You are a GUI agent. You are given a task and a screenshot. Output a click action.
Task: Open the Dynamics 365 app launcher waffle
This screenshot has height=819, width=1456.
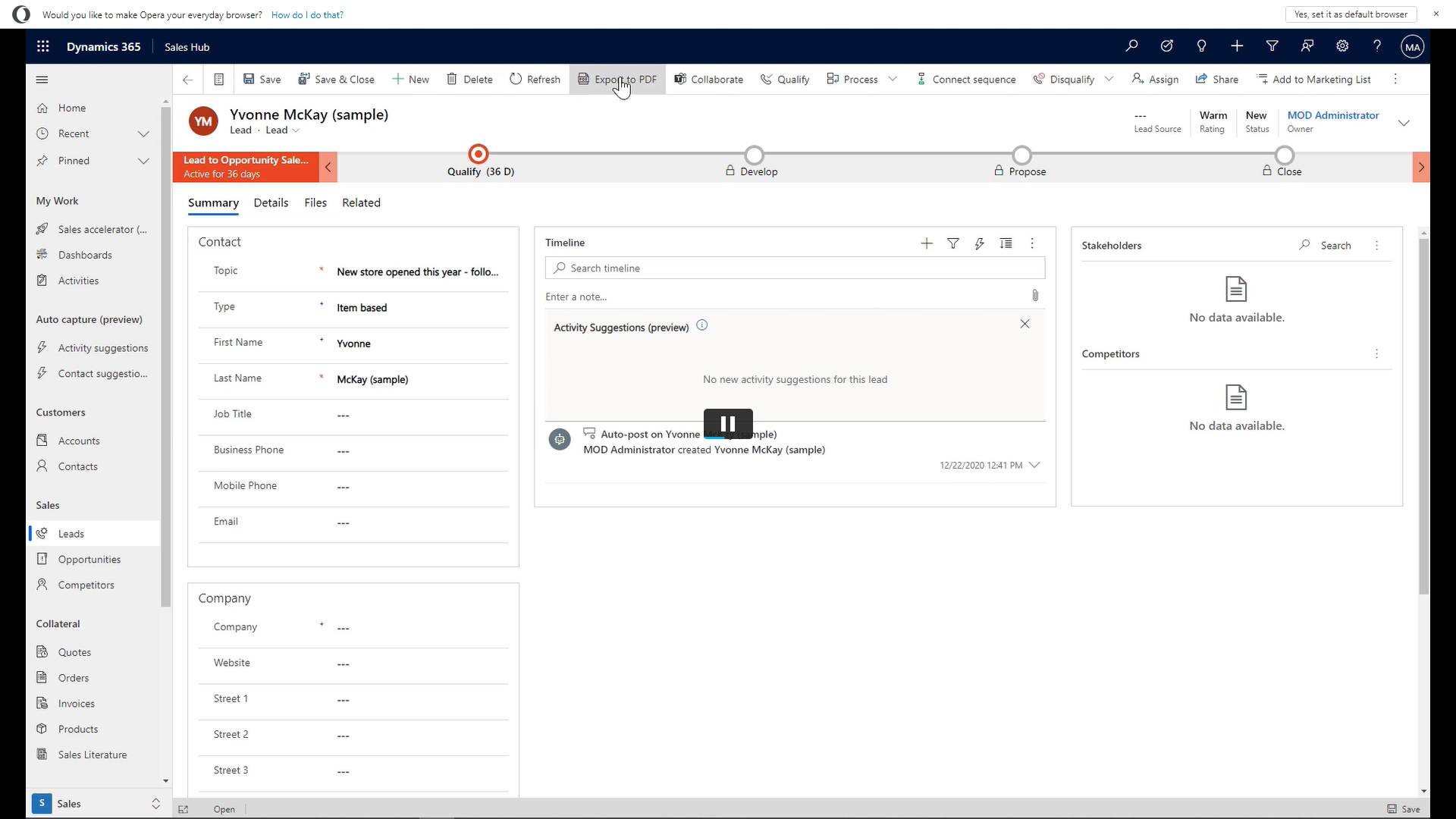coord(43,46)
